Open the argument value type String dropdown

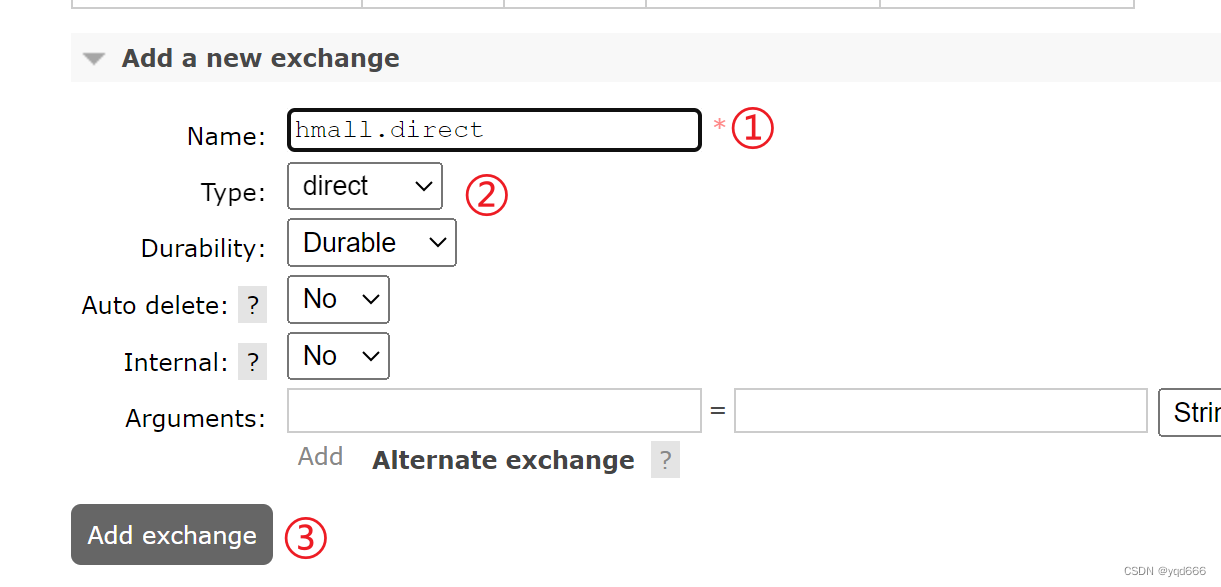(1190, 412)
